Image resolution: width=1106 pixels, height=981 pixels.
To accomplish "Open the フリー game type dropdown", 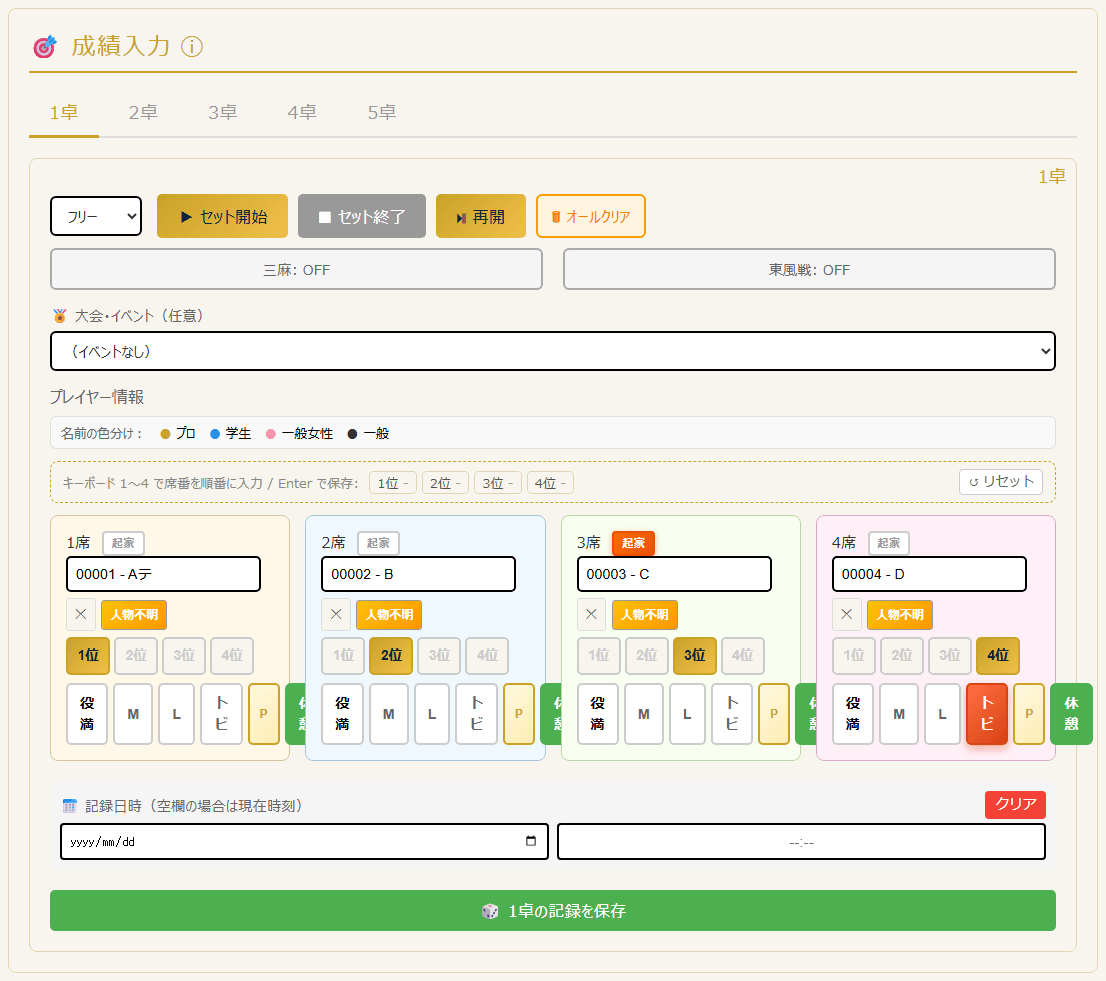I will click(x=96, y=216).
